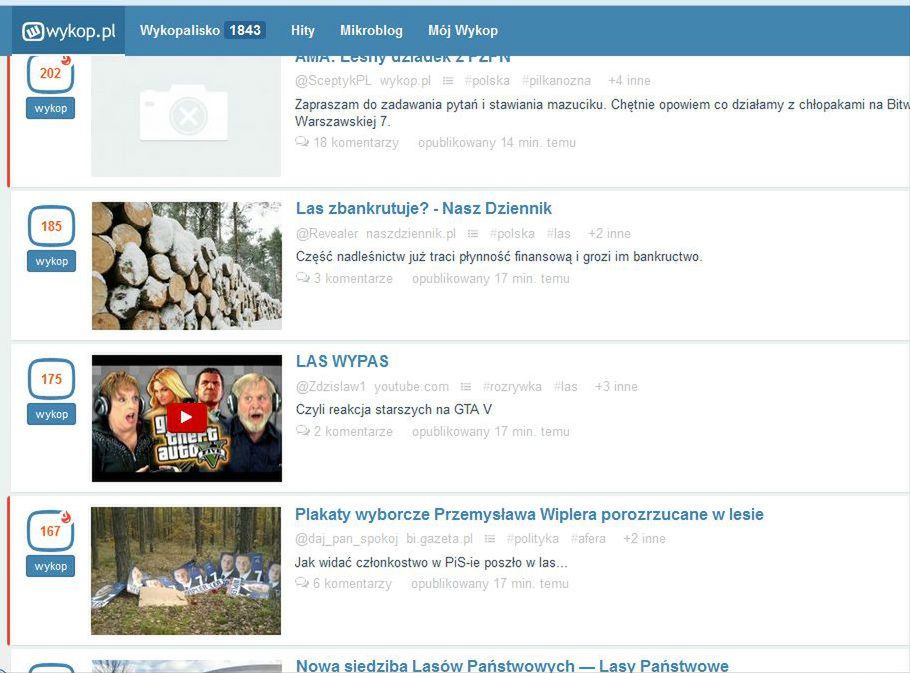
Task: Open 'Las zbankrutuje? - Nasz Dziennik' headline
Action: [x=424, y=208]
